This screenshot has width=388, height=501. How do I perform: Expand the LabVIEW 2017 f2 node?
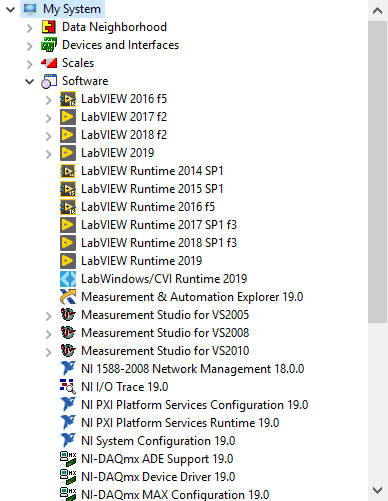click(x=49, y=118)
